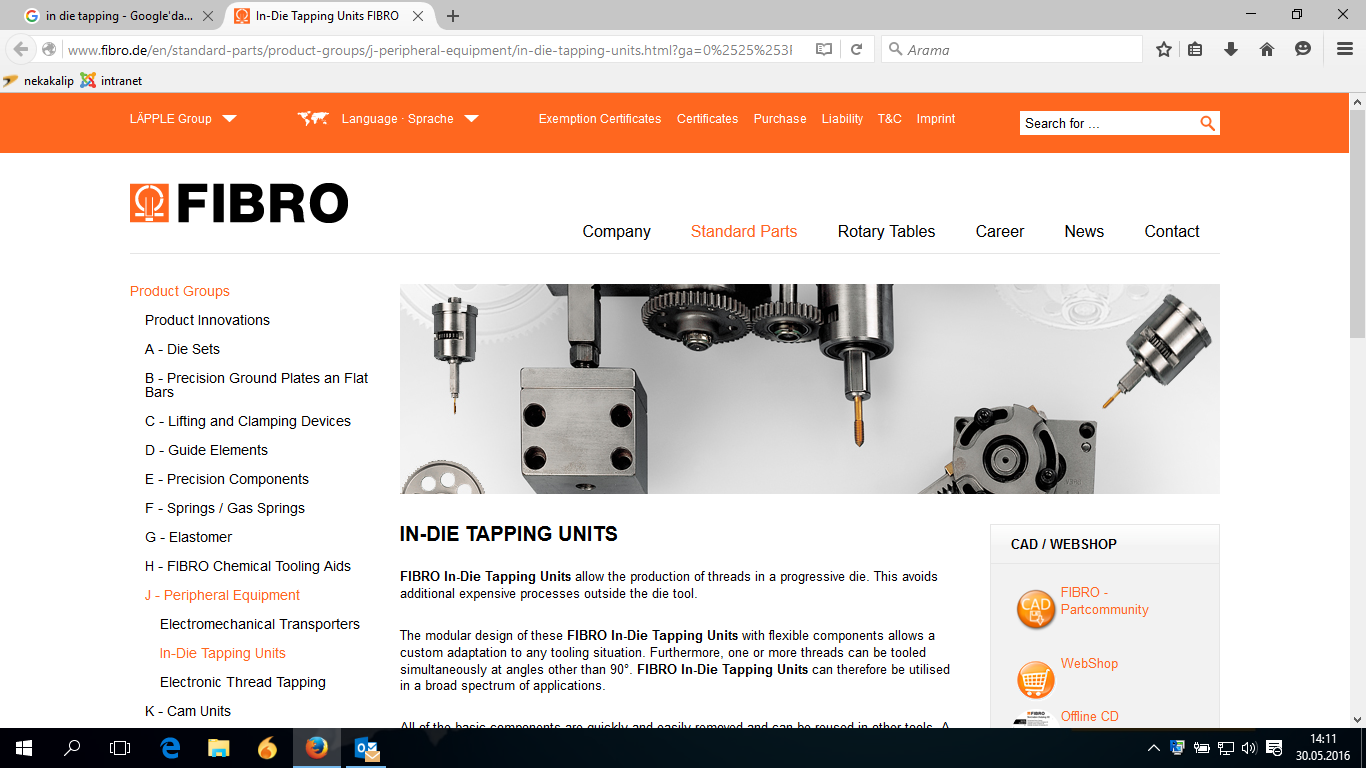Click the Product Groups heading link
The width and height of the screenshot is (1366, 768).
click(x=180, y=291)
